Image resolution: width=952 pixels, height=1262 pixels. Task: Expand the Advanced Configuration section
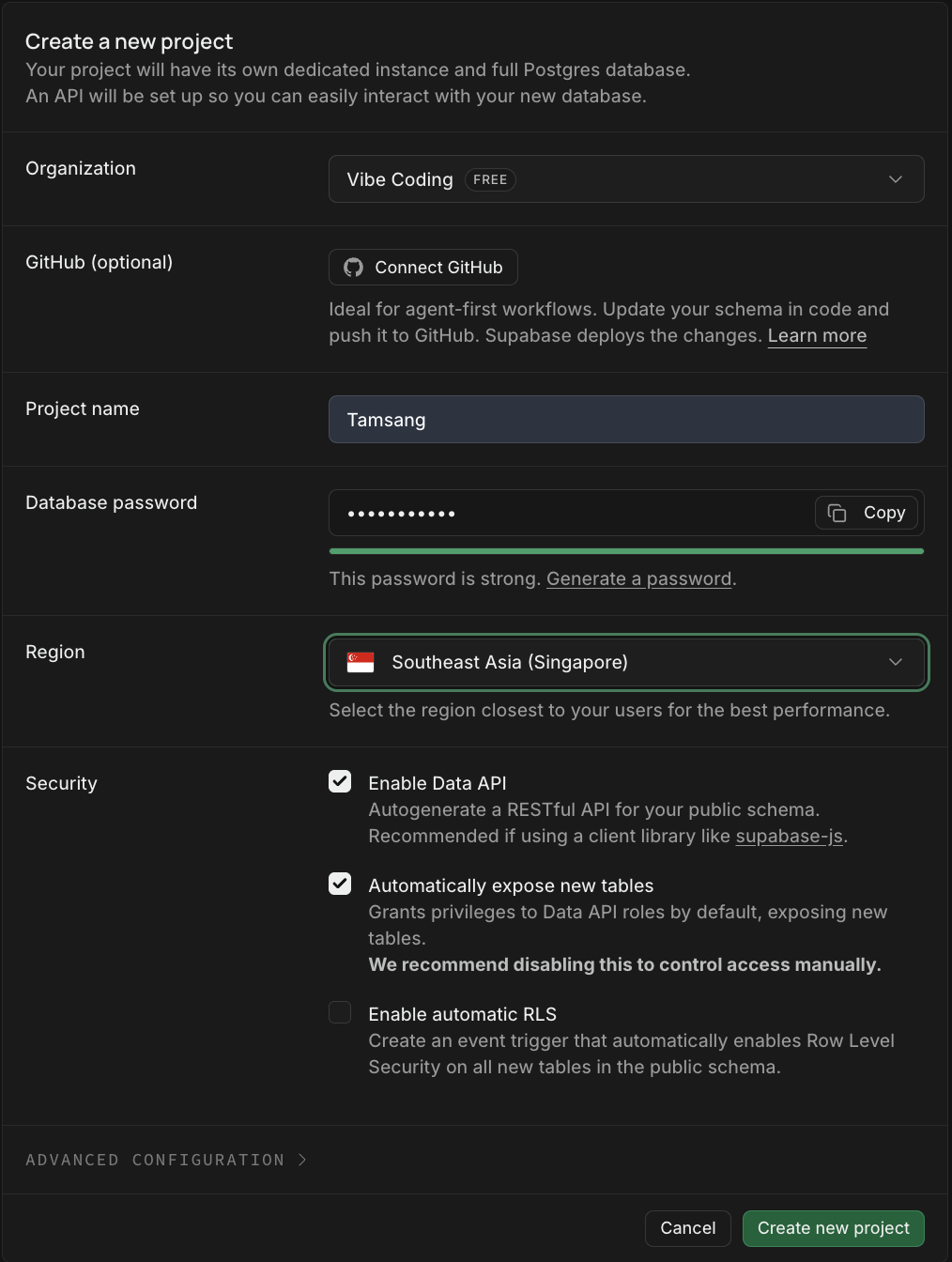tap(166, 1160)
